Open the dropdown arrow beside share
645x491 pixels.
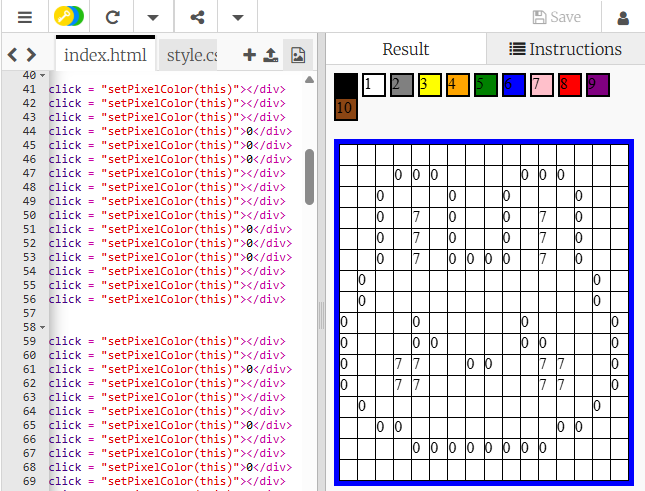coord(238,18)
